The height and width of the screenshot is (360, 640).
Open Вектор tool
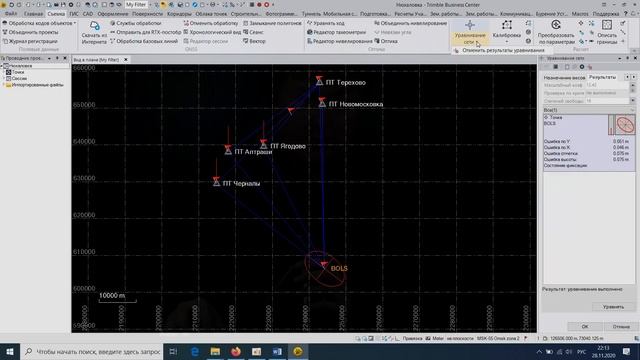click(x=254, y=41)
